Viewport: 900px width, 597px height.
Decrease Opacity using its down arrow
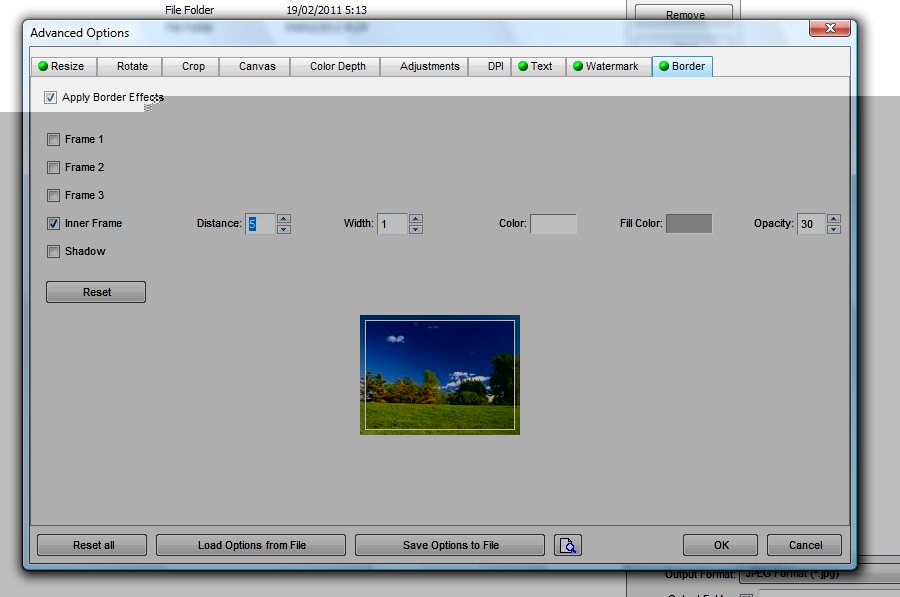833,229
